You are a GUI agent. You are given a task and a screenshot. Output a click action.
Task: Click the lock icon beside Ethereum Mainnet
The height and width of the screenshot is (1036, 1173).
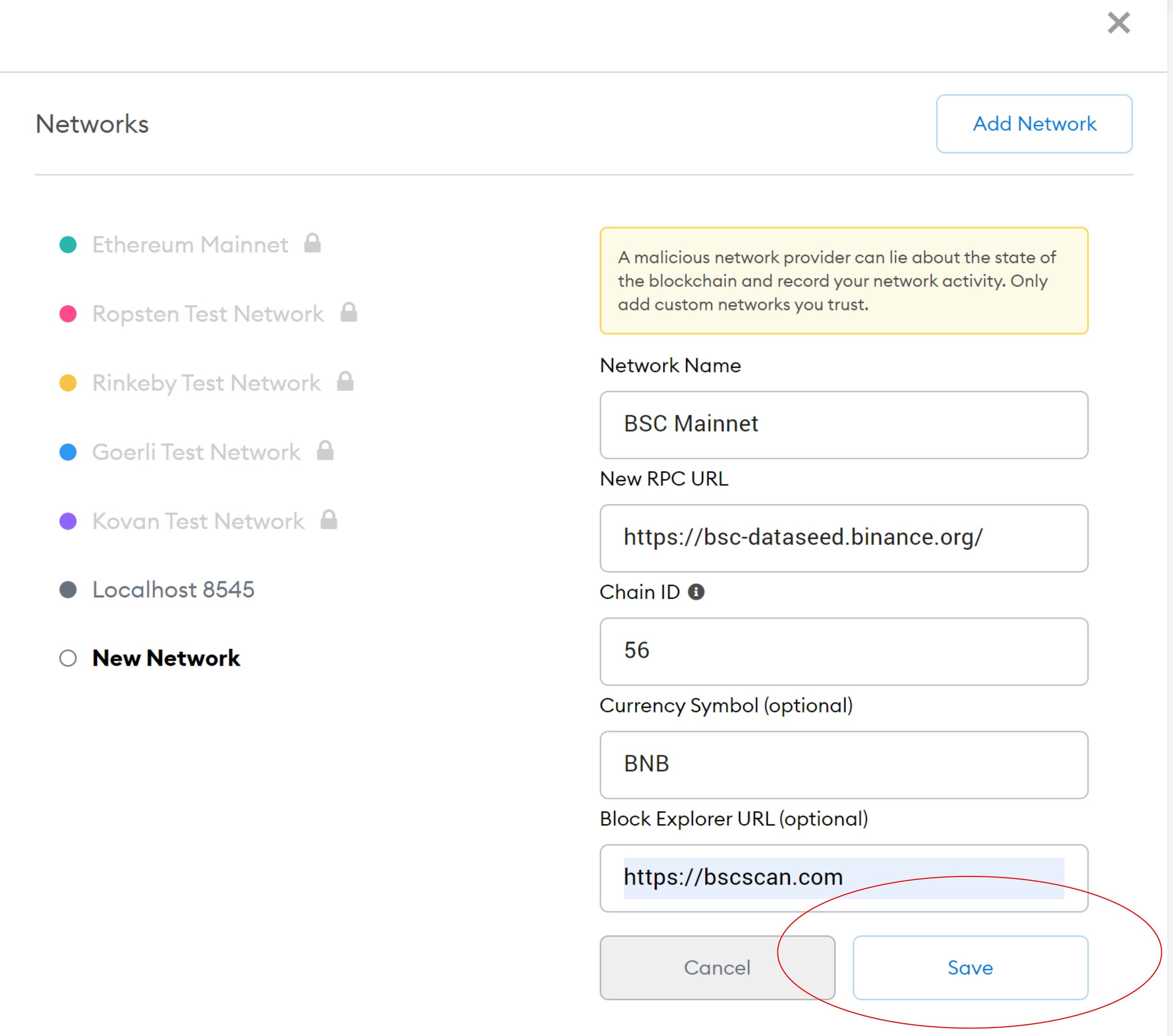[x=312, y=244]
